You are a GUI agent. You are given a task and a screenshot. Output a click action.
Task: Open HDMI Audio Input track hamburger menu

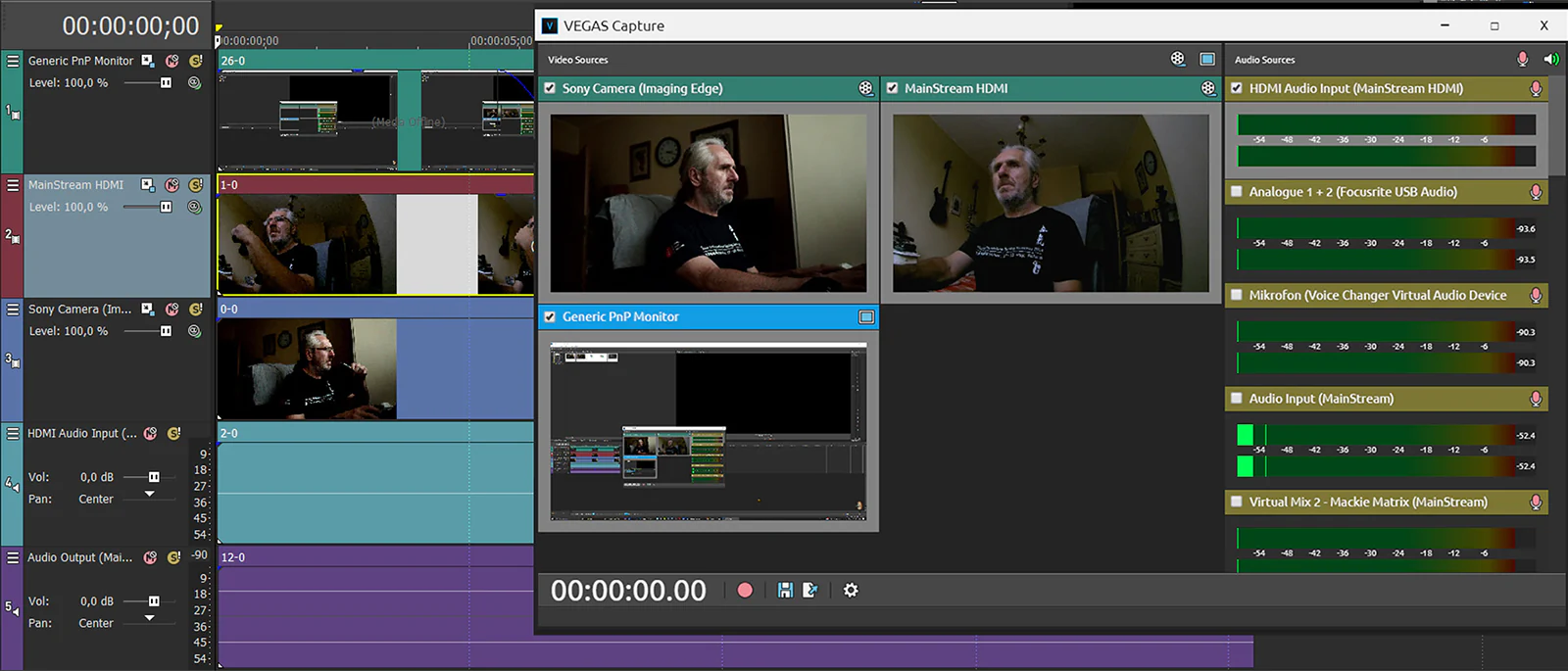pyautogui.click(x=13, y=433)
